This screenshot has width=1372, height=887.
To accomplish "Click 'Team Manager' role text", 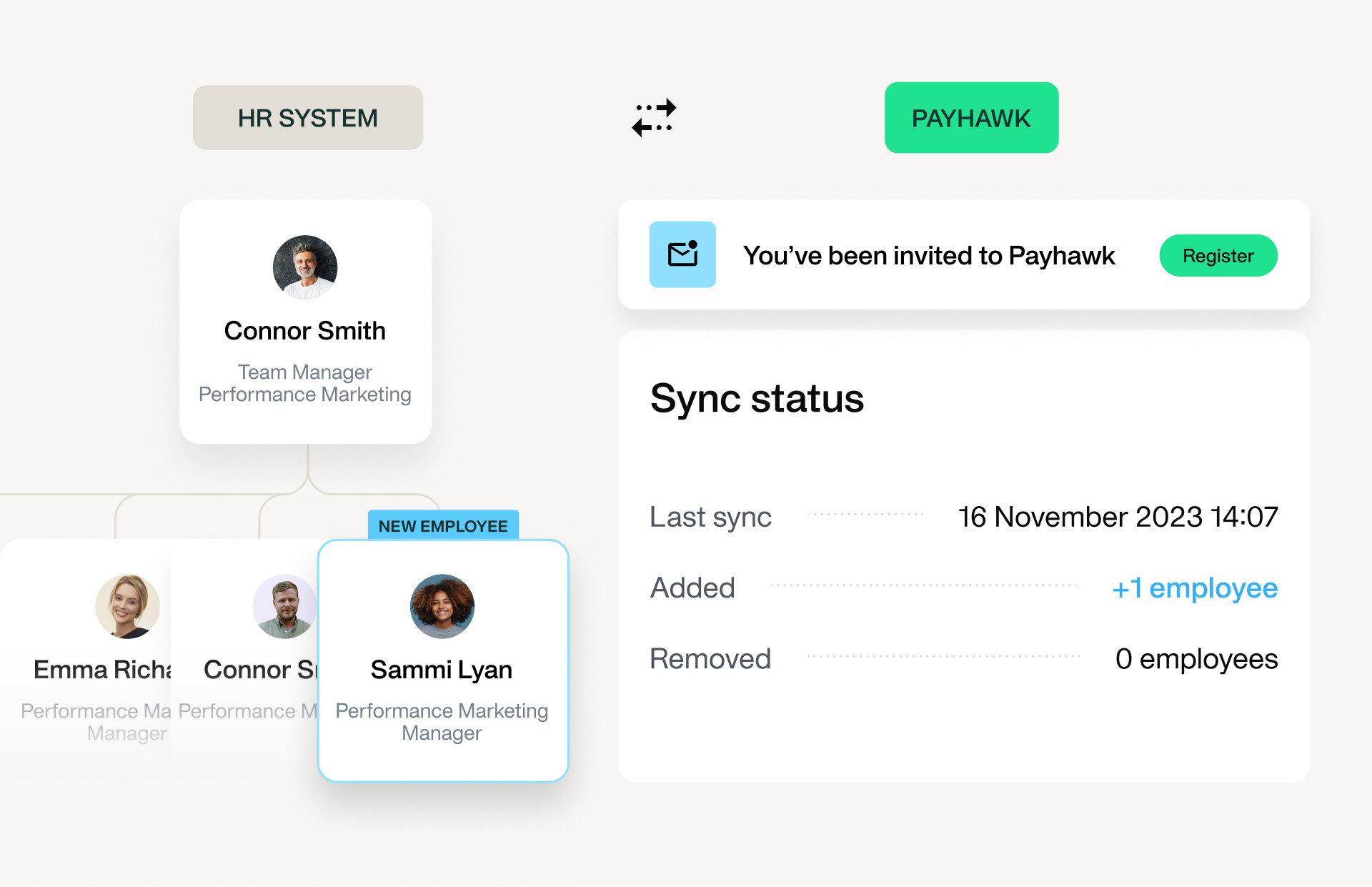I will [x=305, y=372].
